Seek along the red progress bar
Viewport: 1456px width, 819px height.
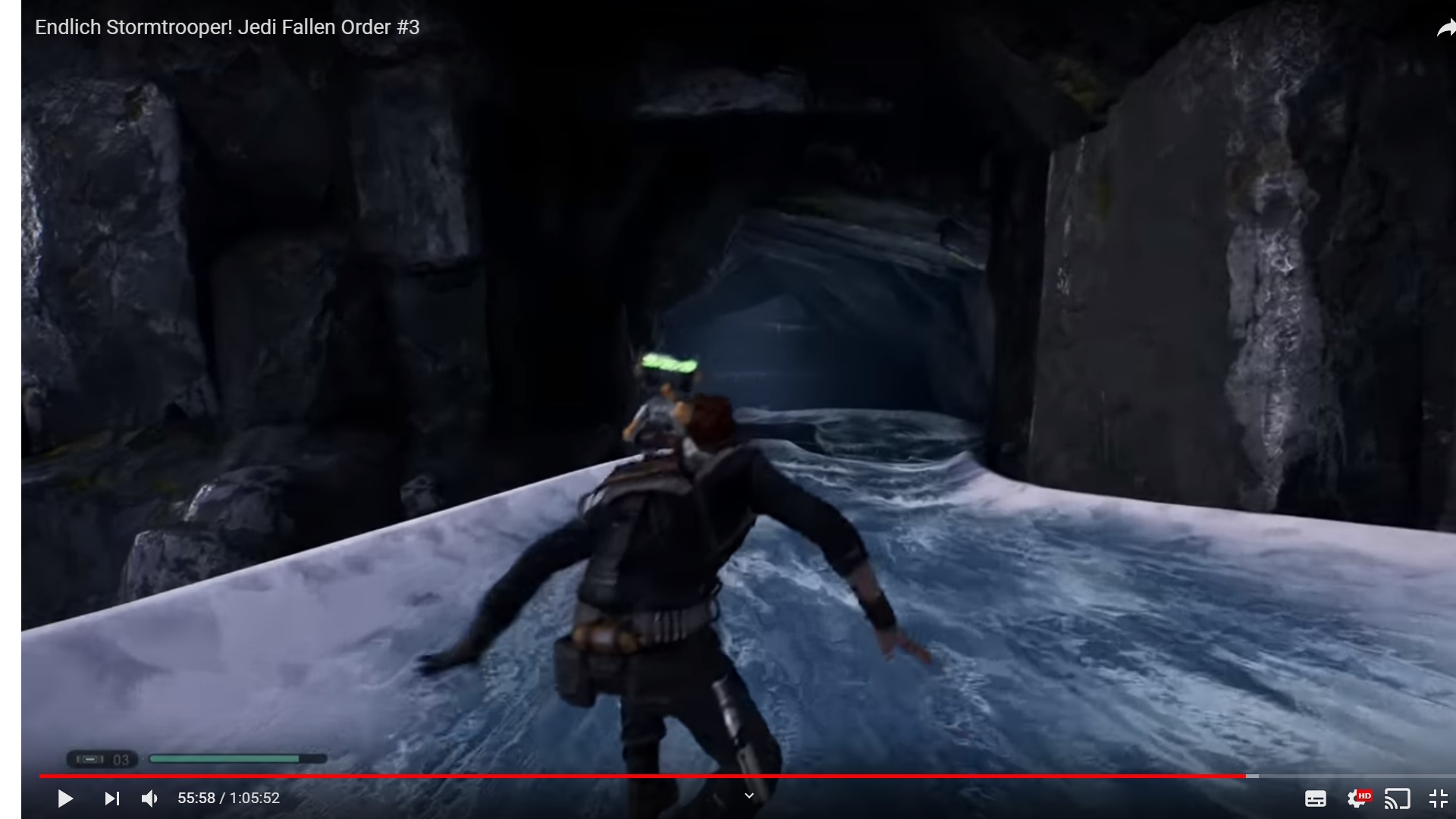click(642, 776)
